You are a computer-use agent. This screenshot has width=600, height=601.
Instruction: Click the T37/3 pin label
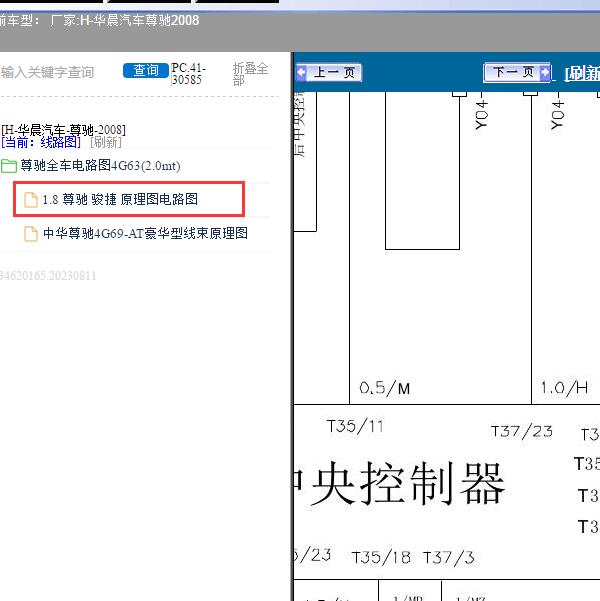click(x=449, y=558)
